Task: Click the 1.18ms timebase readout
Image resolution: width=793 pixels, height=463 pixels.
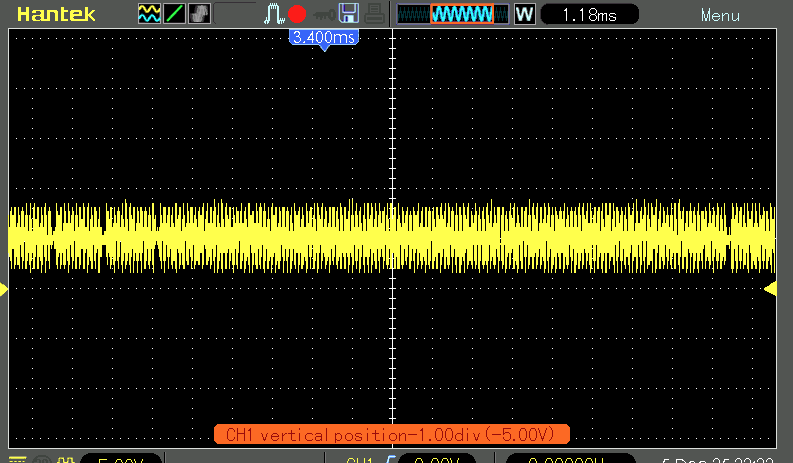Action: click(589, 15)
